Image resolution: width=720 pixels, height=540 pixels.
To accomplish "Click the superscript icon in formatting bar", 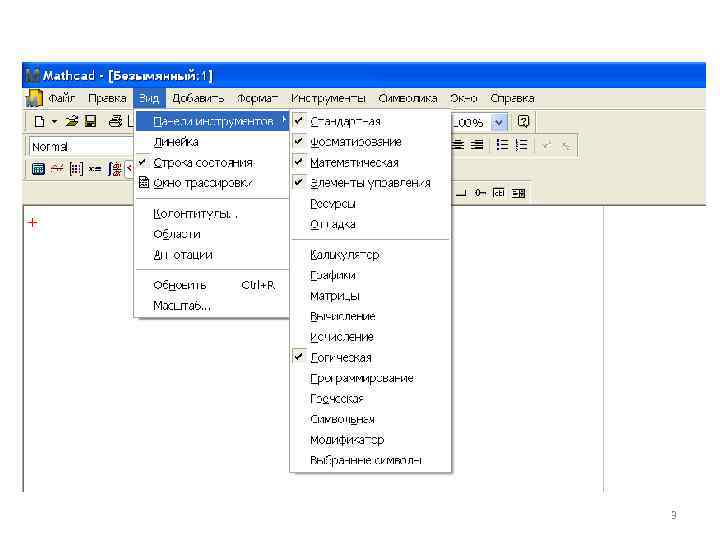I will click(x=547, y=146).
